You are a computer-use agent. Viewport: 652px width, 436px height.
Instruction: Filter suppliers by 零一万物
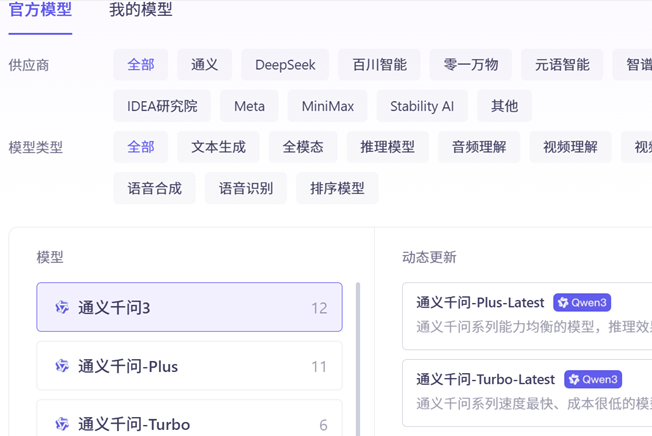pos(471,64)
